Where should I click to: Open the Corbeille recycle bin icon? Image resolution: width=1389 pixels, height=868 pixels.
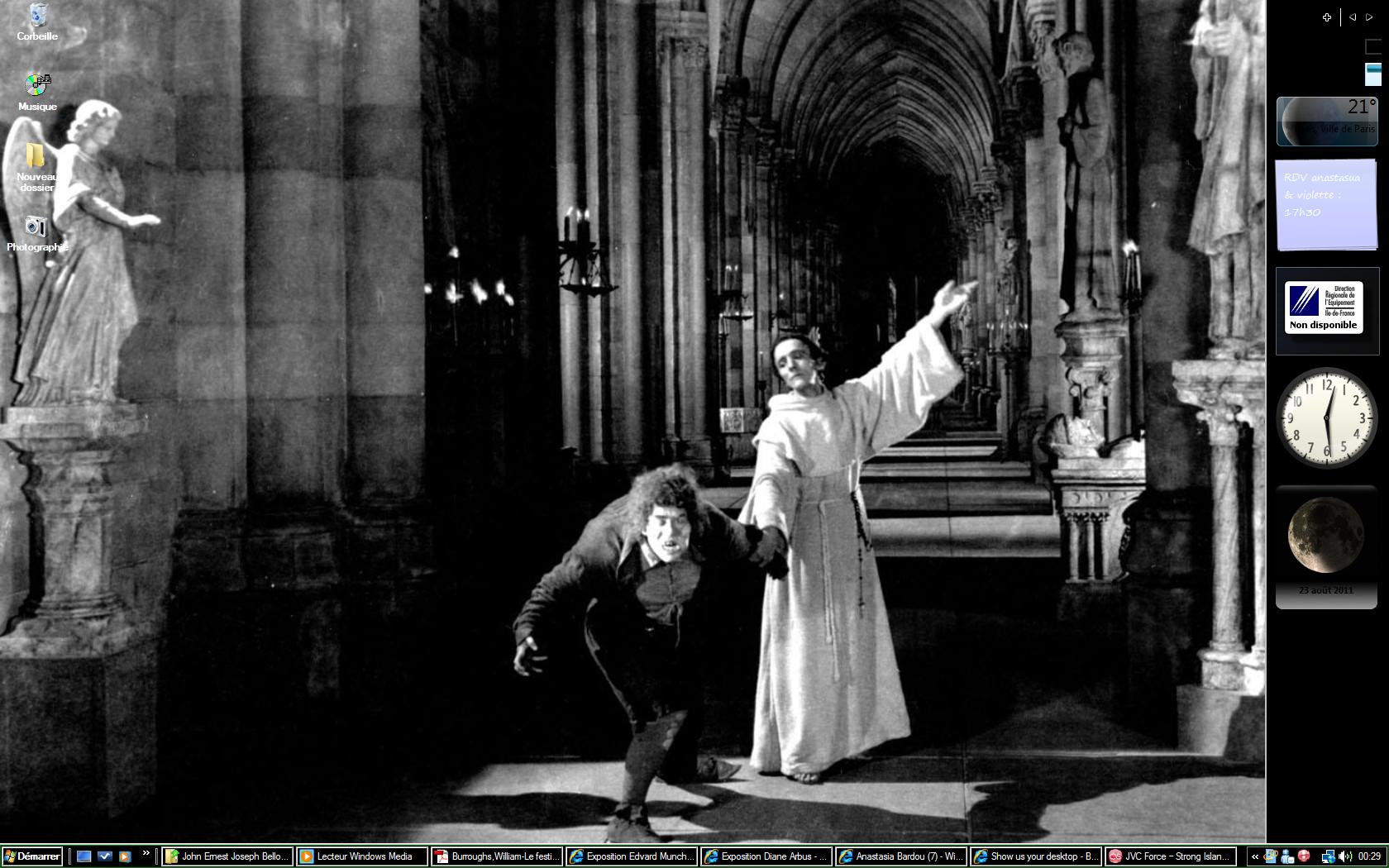pyautogui.click(x=37, y=22)
